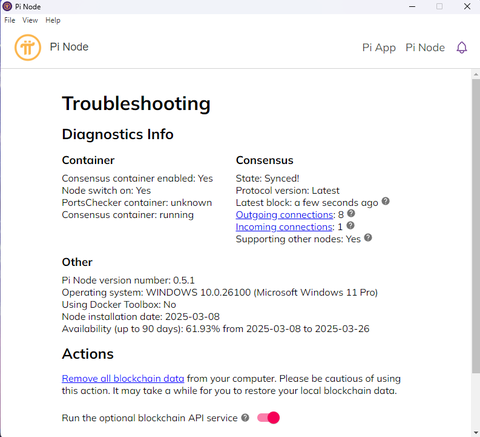The width and height of the screenshot is (480, 437).
Task: Open the notifications bell
Action: click(x=462, y=48)
